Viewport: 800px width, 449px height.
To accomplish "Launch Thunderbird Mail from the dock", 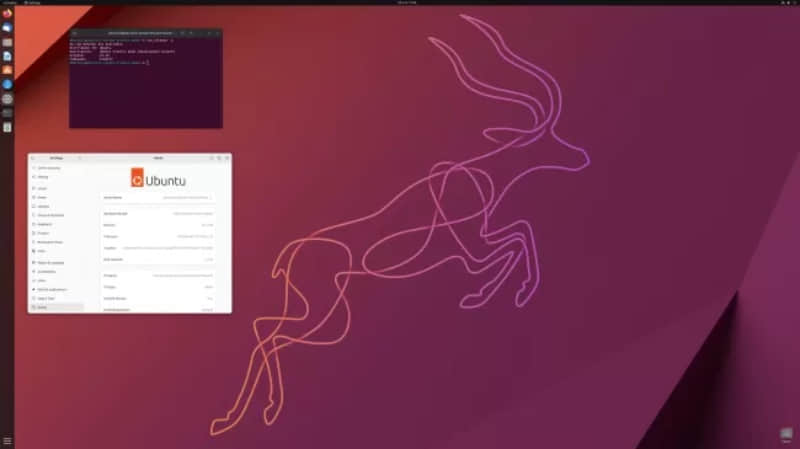I will click(7, 28).
